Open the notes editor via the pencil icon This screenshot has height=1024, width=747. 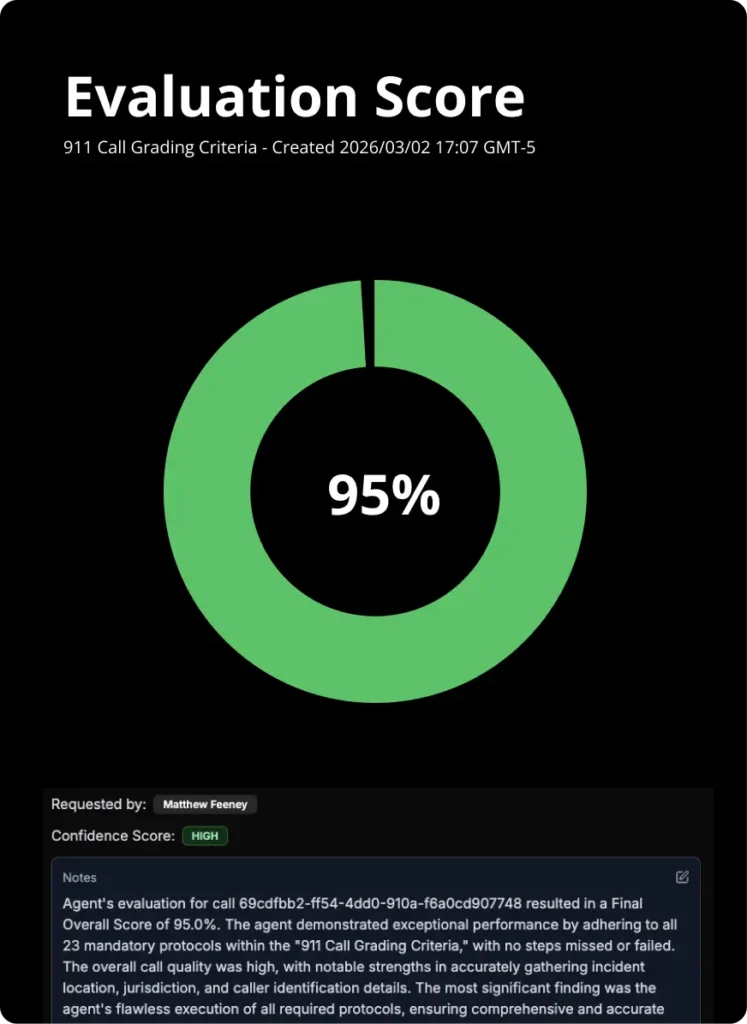click(x=682, y=877)
